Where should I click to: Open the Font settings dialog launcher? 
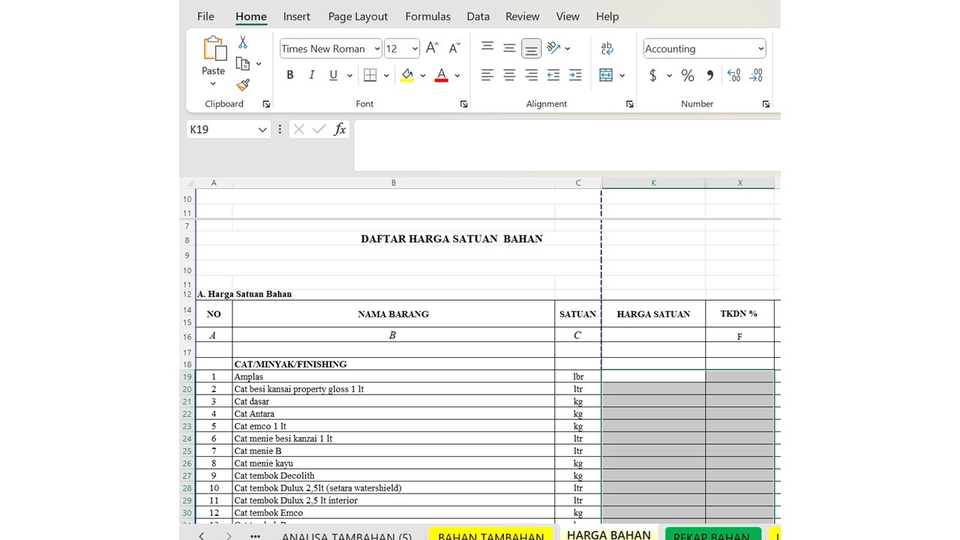point(463,104)
